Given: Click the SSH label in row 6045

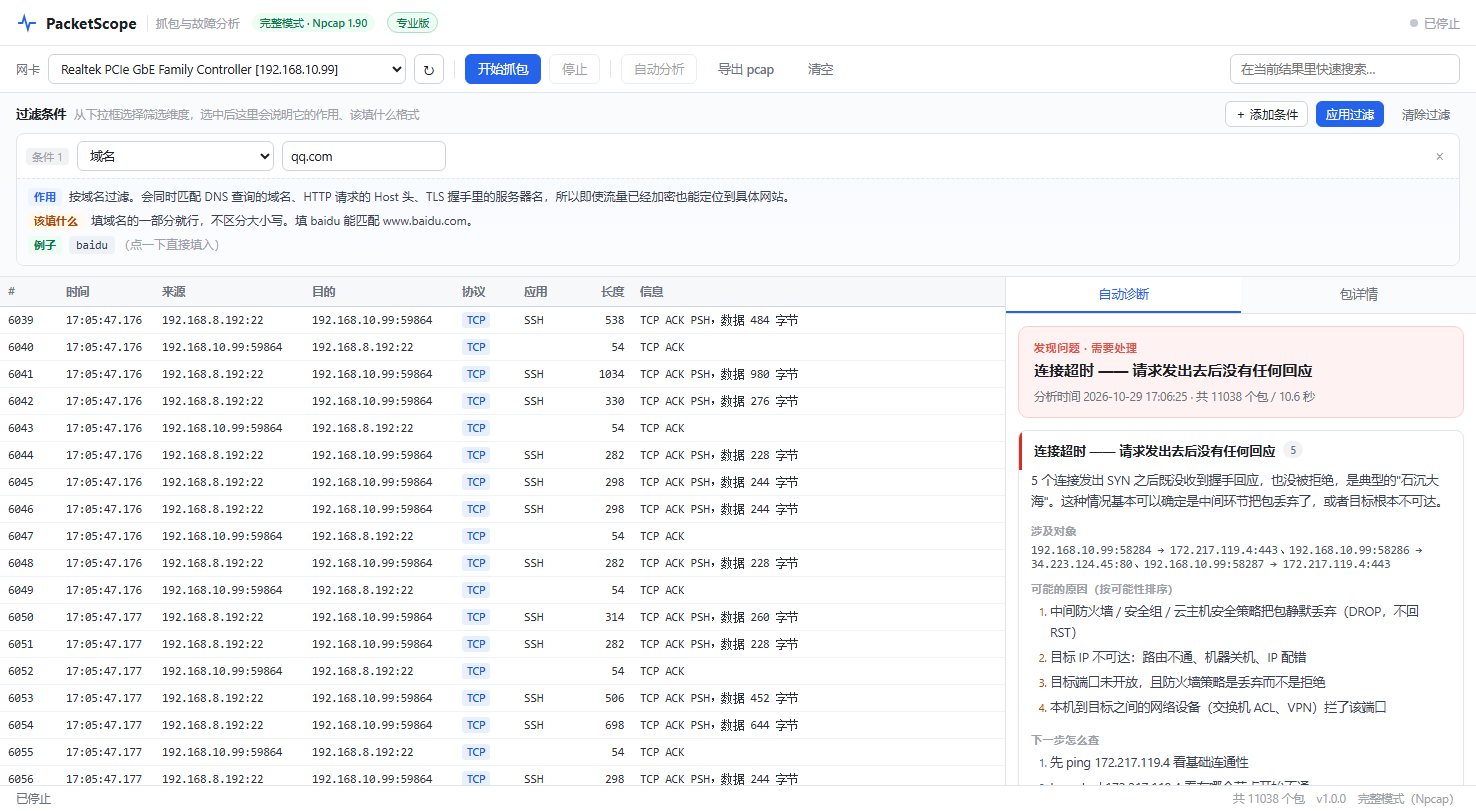Looking at the screenshot, I should pos(534,482).
